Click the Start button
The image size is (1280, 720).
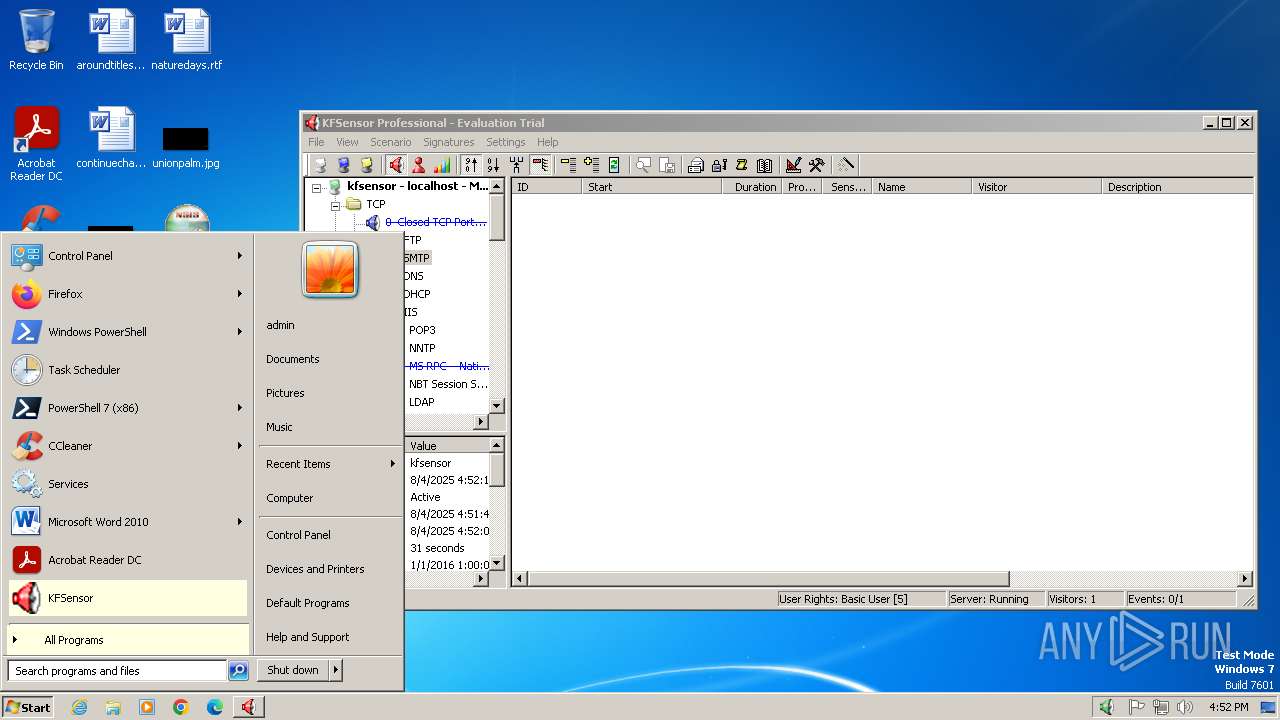tap(28, 707)
